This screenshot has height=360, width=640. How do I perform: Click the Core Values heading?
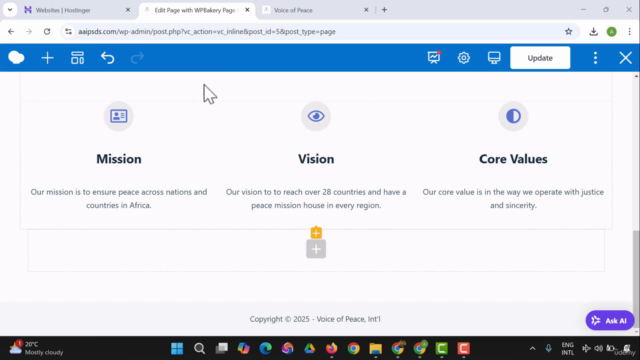pos(513,159)
